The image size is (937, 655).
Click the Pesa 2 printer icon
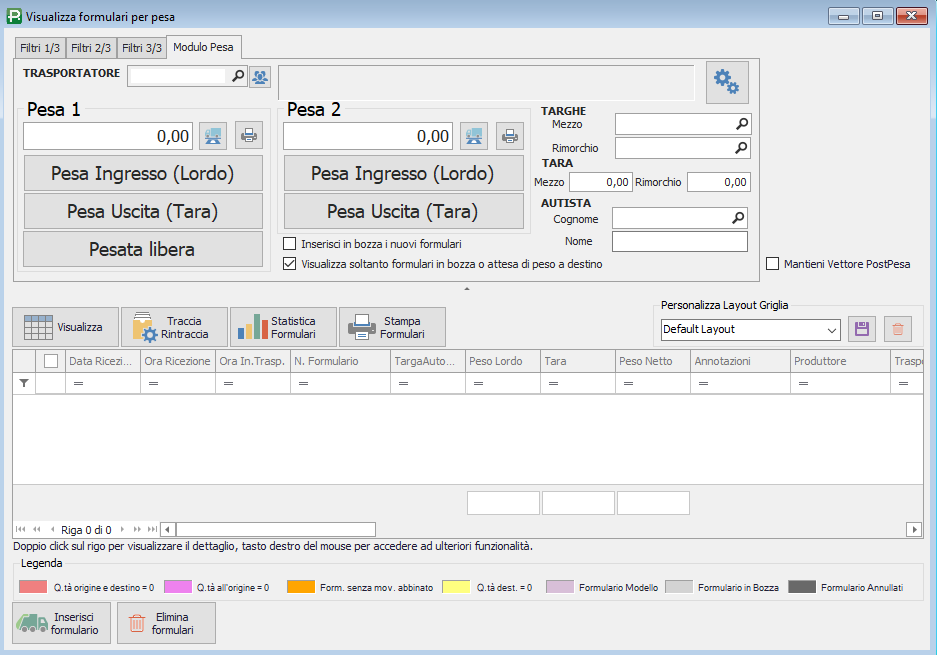tap(509, 135)
